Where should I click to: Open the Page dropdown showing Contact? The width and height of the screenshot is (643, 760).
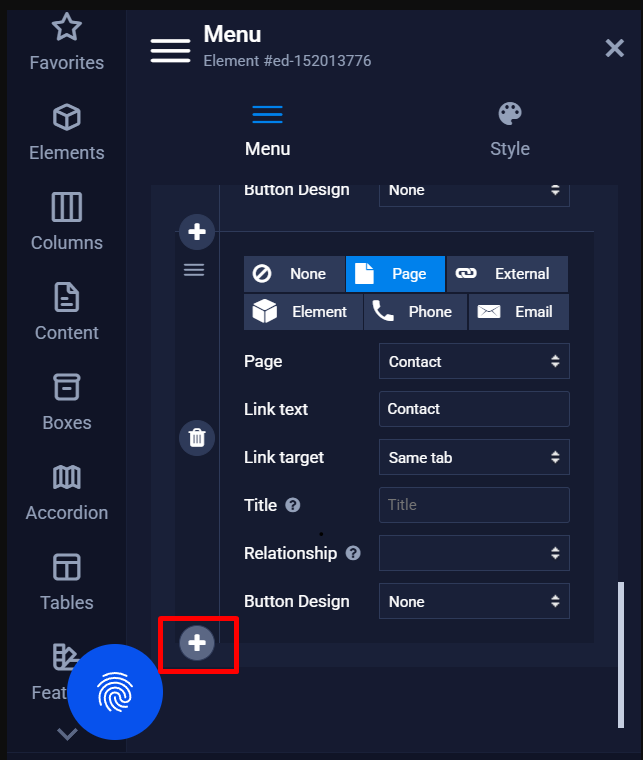coord(474,361)
